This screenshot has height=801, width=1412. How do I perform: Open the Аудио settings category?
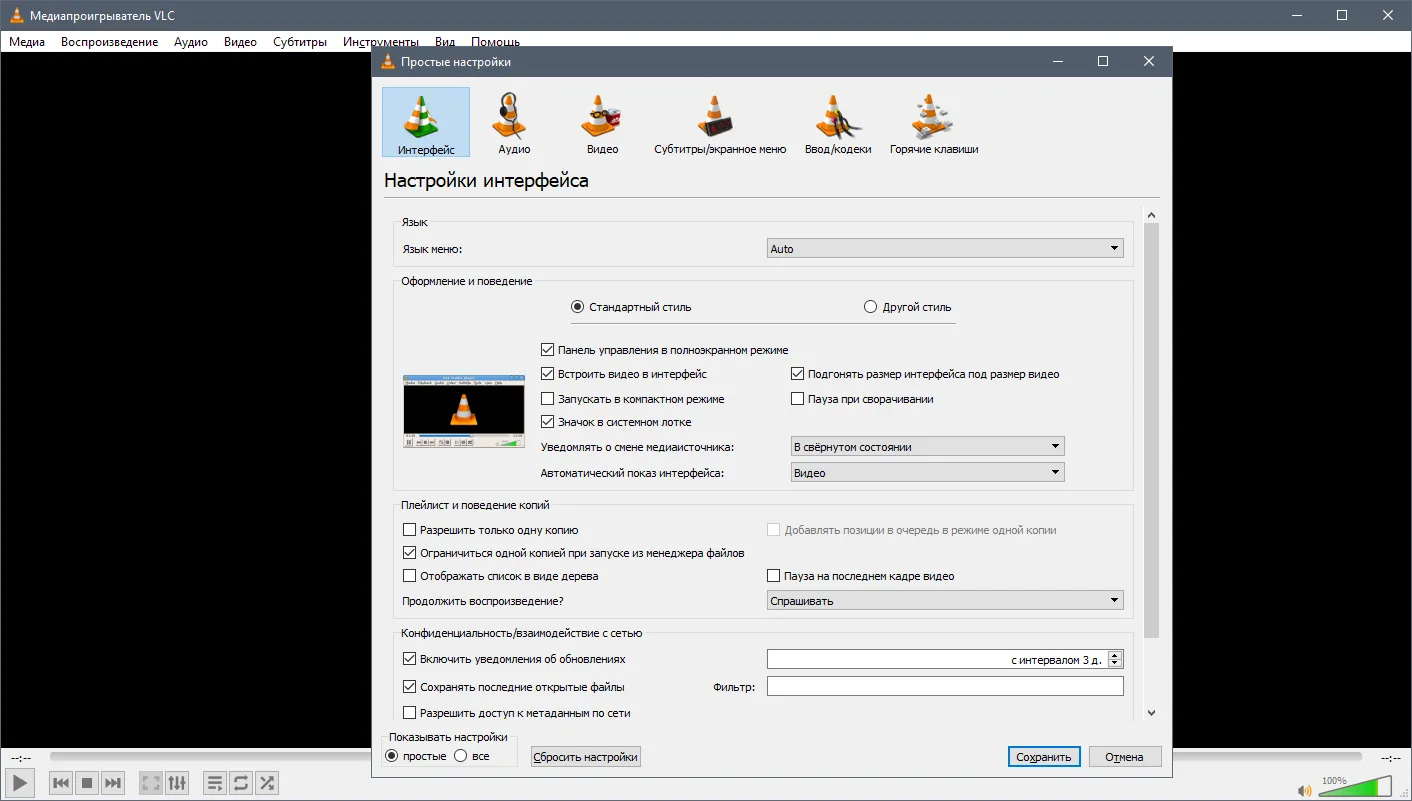pos(514,123)
